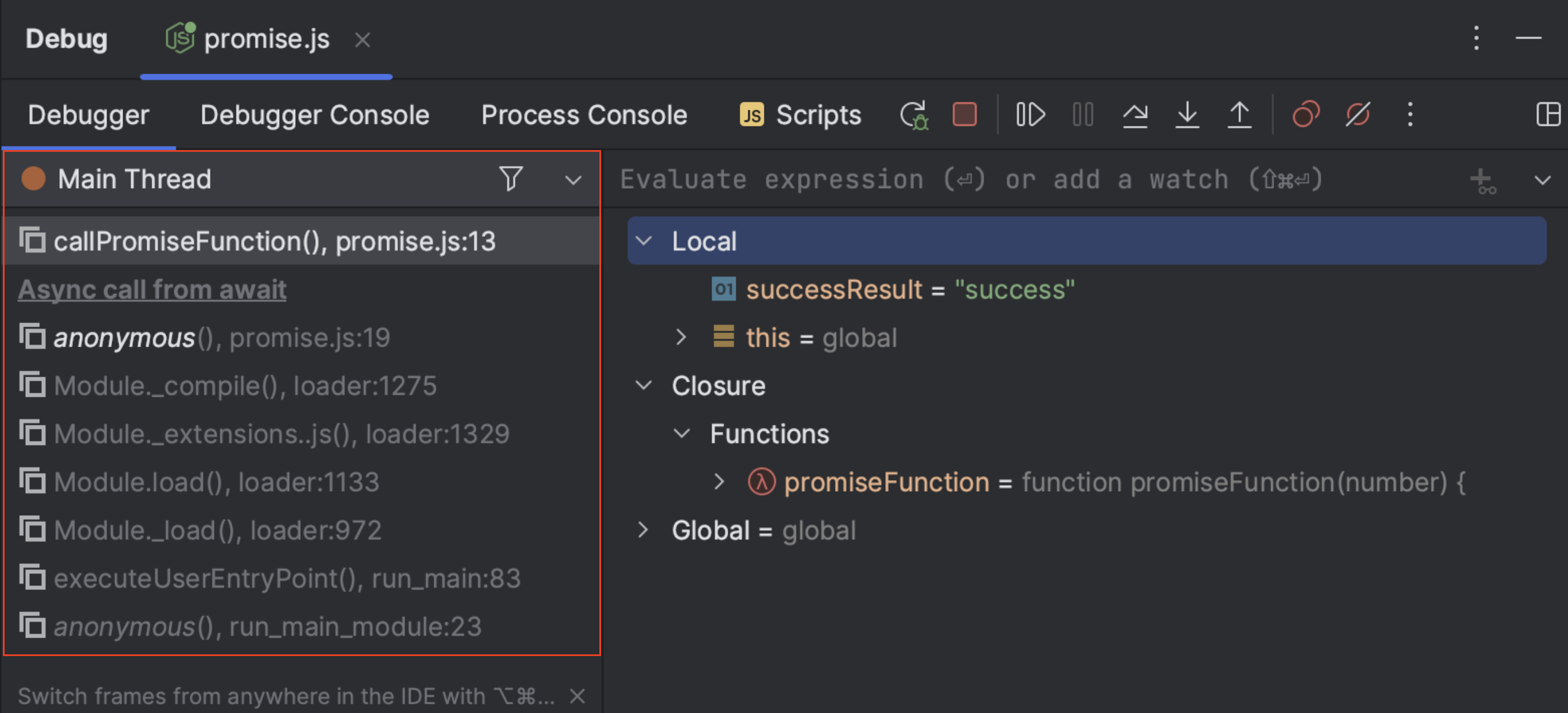Close the promise.js debug tab
Viewport: 1568px width, 713px height.
pos(363,40)
